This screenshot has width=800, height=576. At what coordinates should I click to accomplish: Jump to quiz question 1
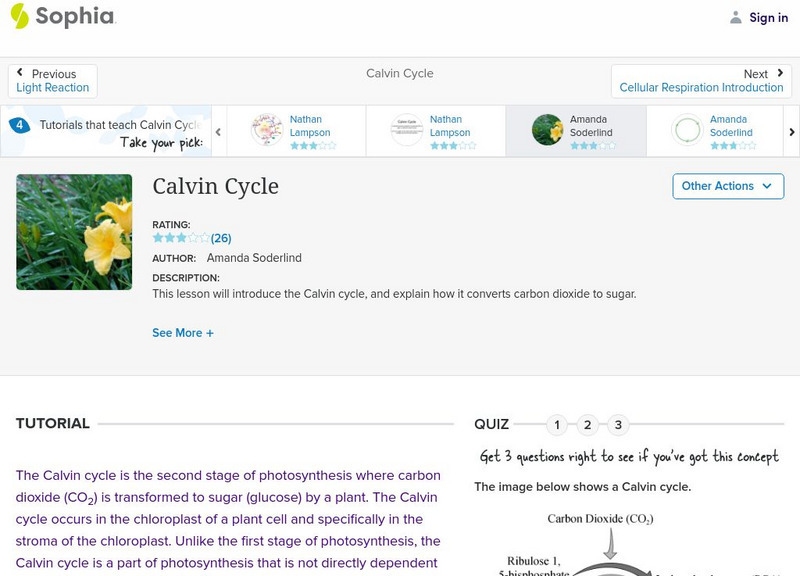point(557,425)
